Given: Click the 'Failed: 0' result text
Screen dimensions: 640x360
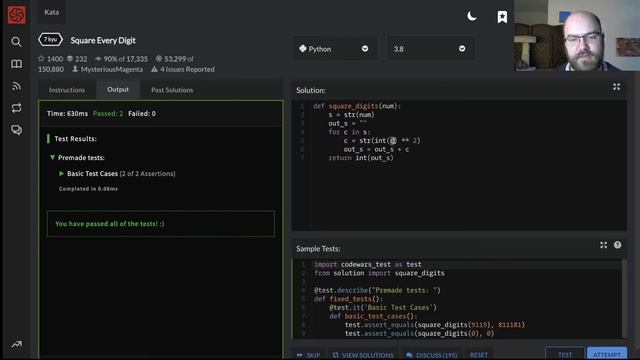Looking at the screenshot, I should 142,113.
